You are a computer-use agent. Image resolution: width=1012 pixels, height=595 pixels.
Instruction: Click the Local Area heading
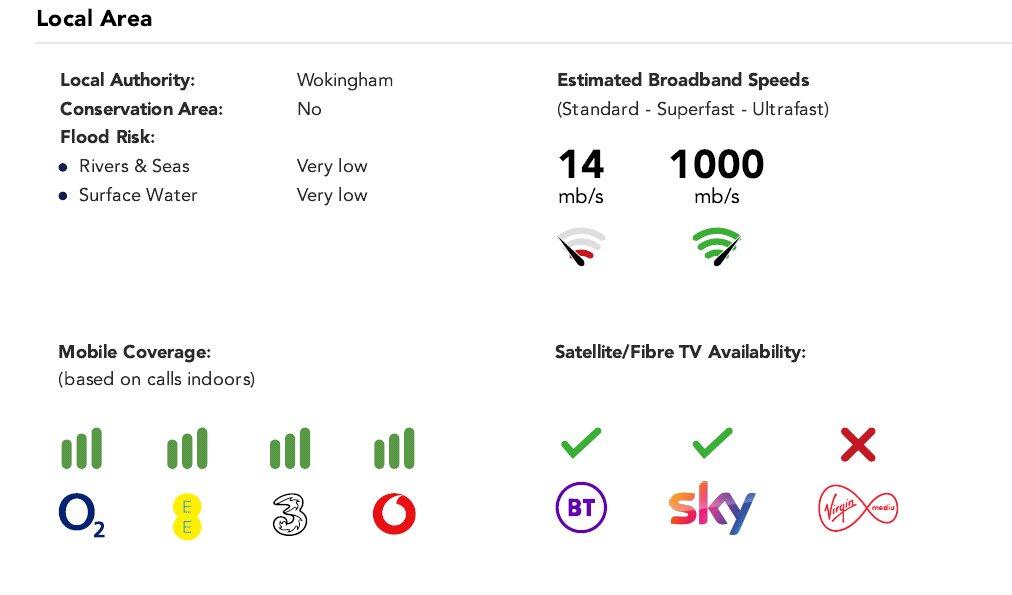tap(94, 19)
